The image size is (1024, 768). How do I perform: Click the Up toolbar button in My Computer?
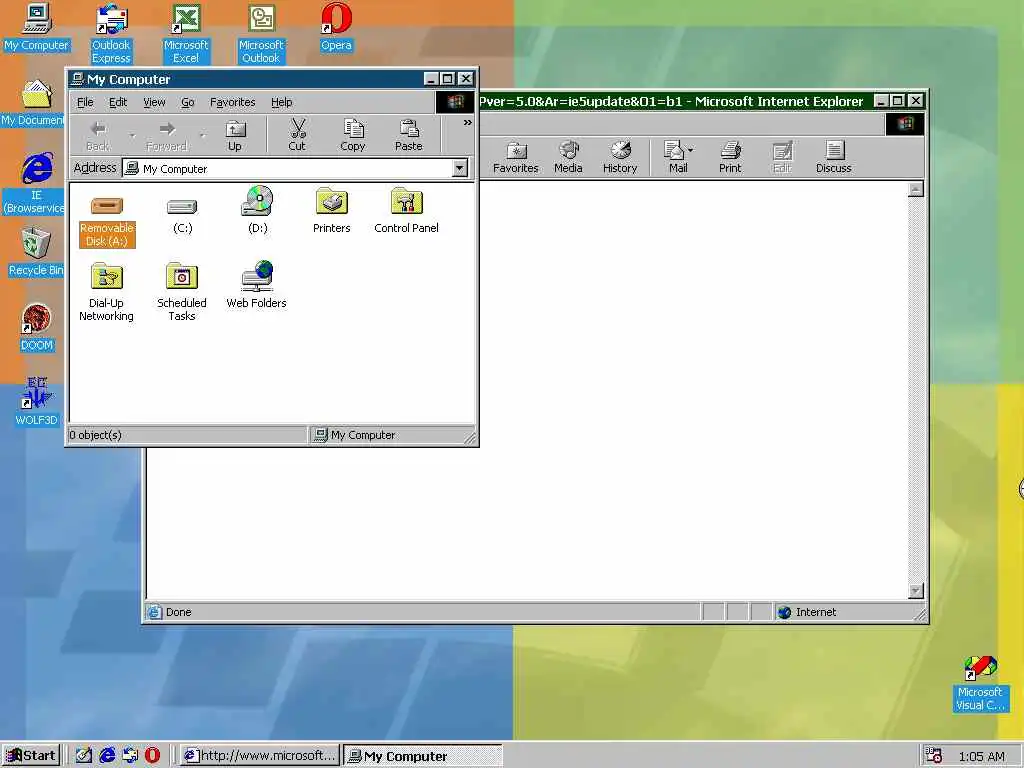[234, 136]
